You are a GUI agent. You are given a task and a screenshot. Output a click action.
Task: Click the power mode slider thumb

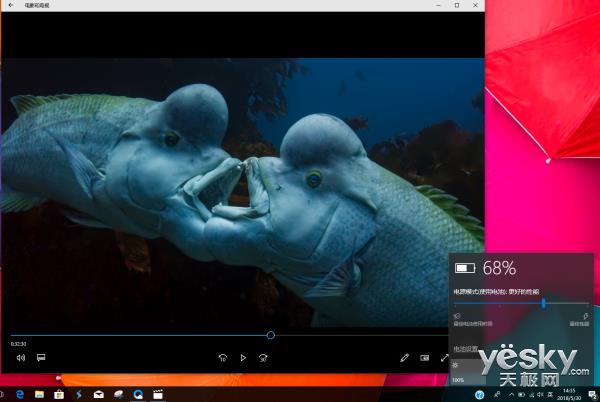[544, 302]
